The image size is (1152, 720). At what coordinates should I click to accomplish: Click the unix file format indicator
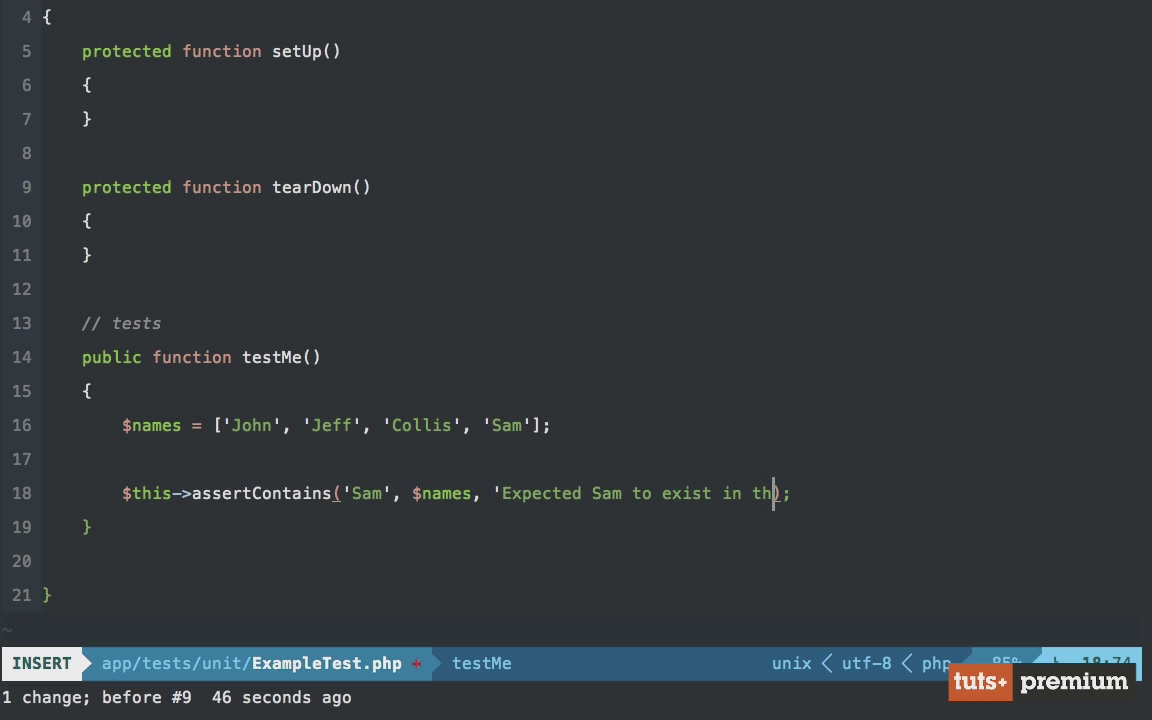tap(791, 663)
